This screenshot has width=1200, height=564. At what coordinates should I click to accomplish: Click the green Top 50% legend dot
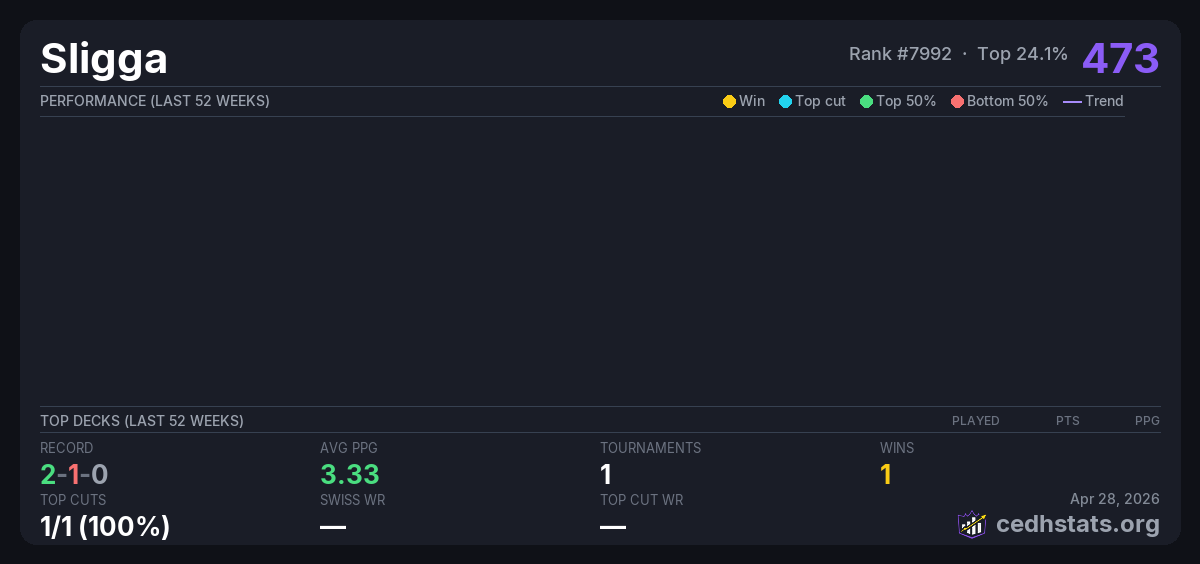pyautogui.click(x=866, y=101)
